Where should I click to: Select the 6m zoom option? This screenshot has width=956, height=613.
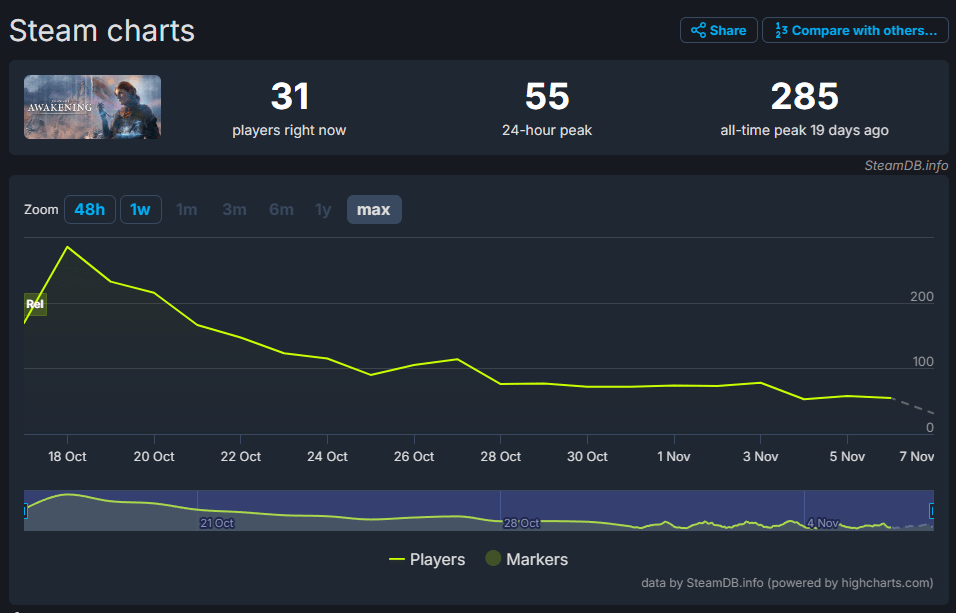tap(281, 210)
